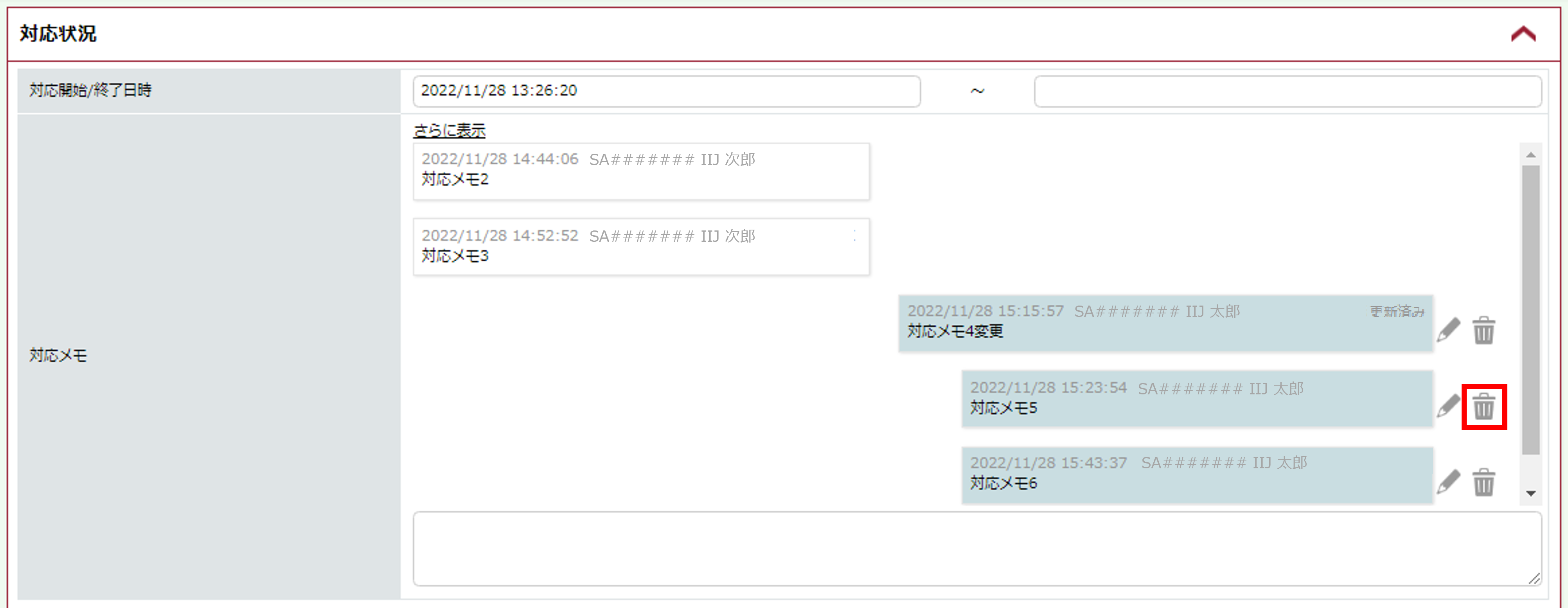Edit memo 対応メモ4変更 with pencil icon
The image size is (1568, 608).
1449,330
